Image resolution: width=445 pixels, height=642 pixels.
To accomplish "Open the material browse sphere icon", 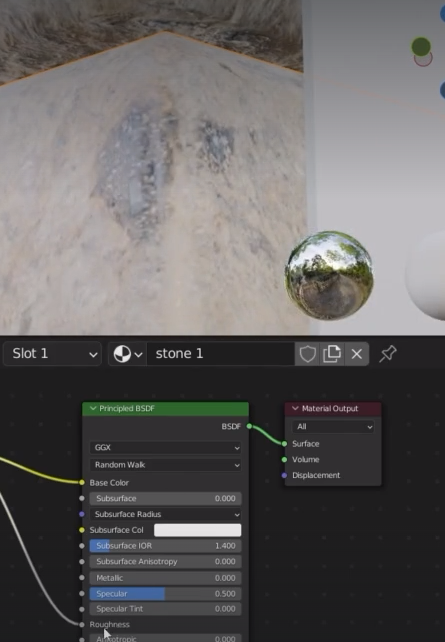I will point(127,354).
